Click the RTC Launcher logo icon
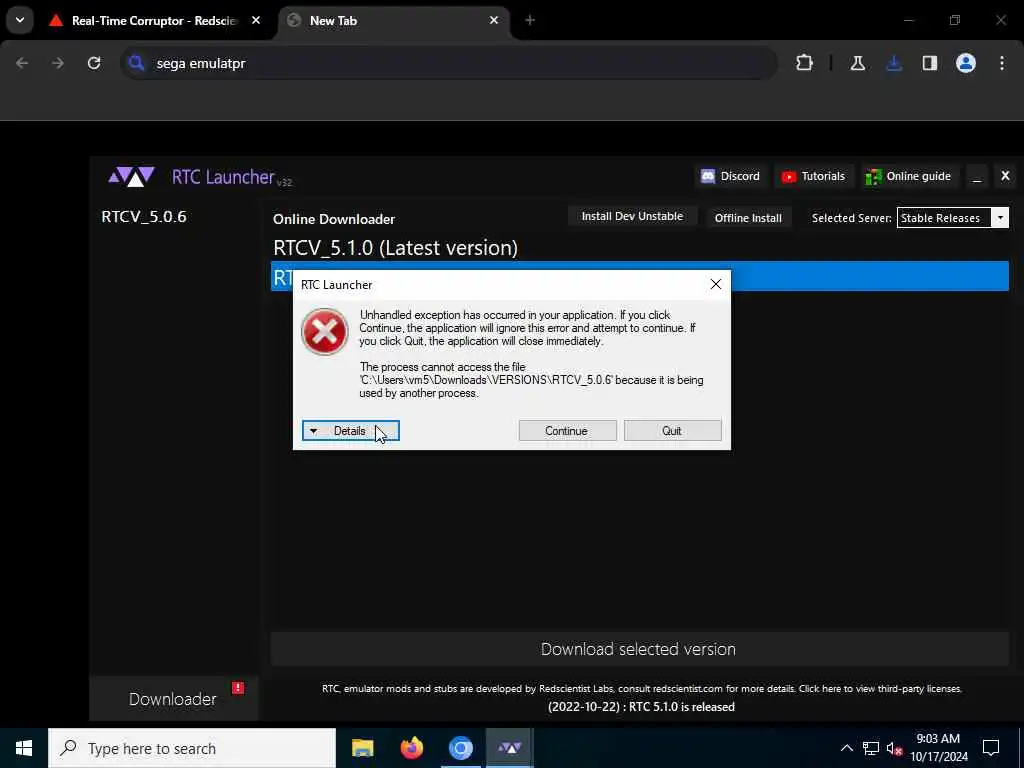This screenshot has width=1024, height=768. [x=131, y=177]
